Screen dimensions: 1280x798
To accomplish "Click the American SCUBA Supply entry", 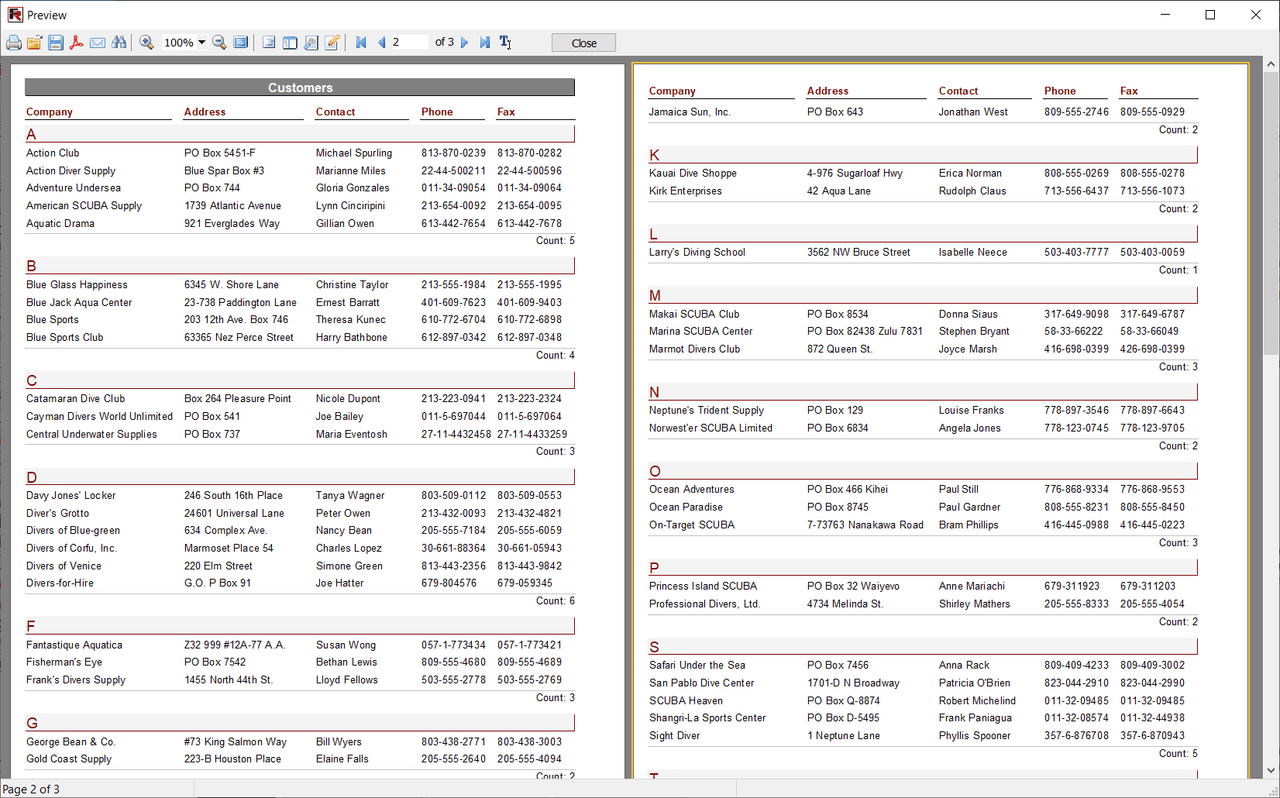I will (84, 206).
